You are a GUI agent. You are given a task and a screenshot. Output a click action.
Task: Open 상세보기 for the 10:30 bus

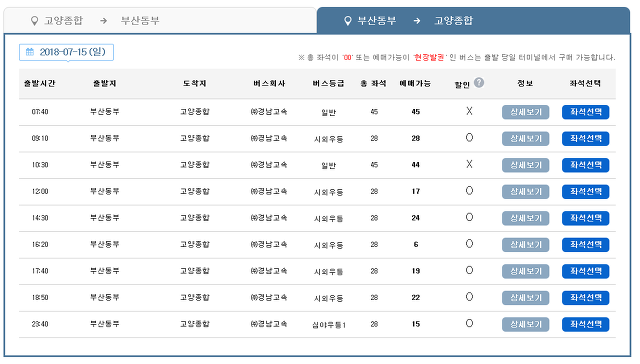pos(525,165)
